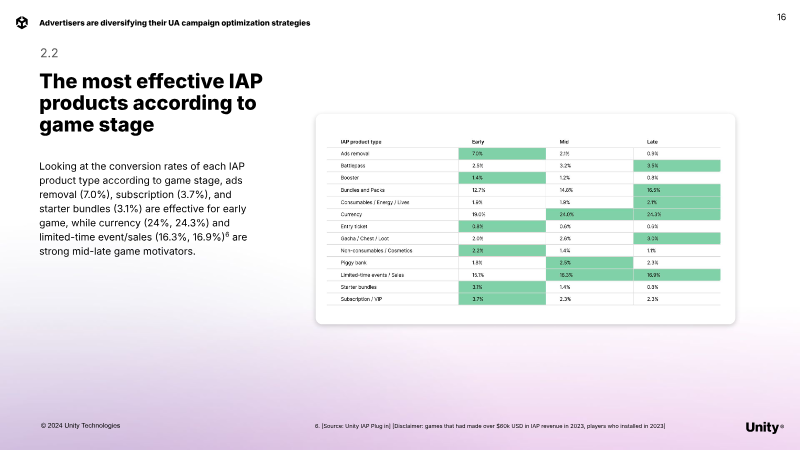Click the section number 2.2
This screenshot has height=450, width=800.
coord(49,52)
